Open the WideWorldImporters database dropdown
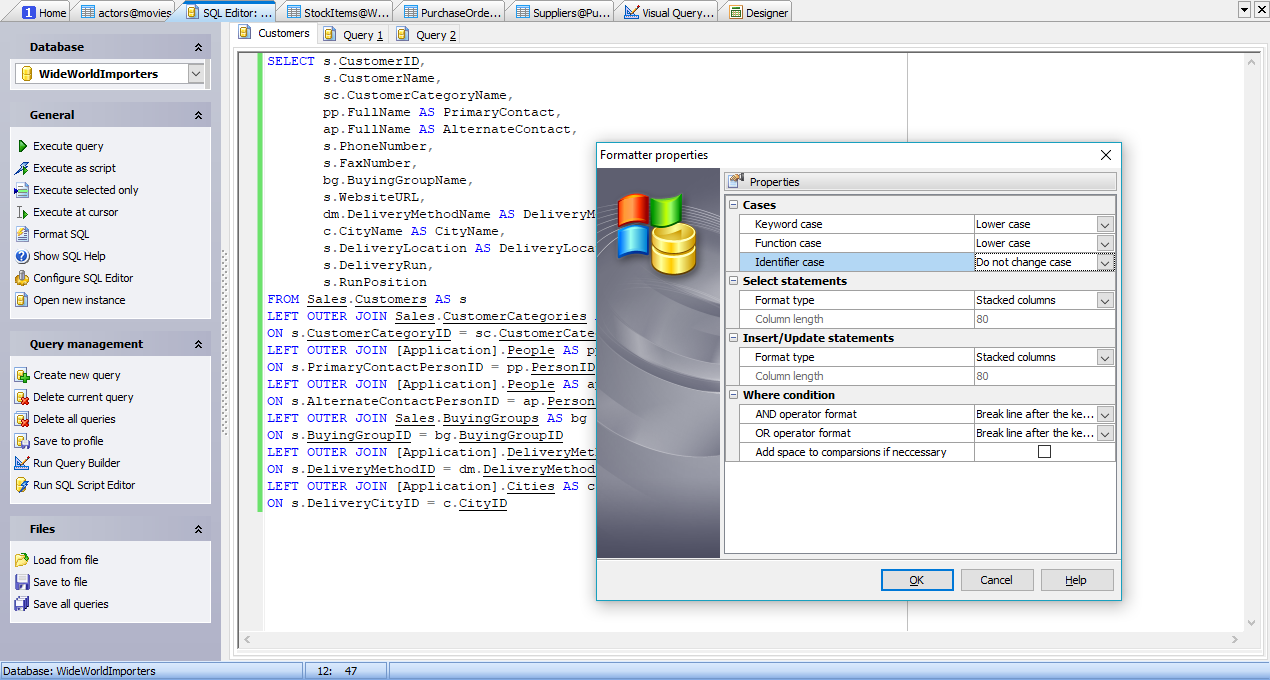 (195, 74)
